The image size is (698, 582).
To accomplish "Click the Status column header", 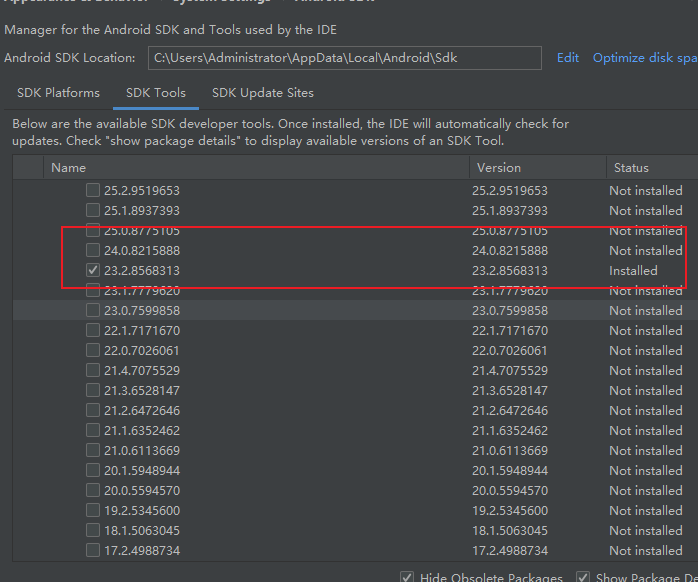I will tap(631, 168).
